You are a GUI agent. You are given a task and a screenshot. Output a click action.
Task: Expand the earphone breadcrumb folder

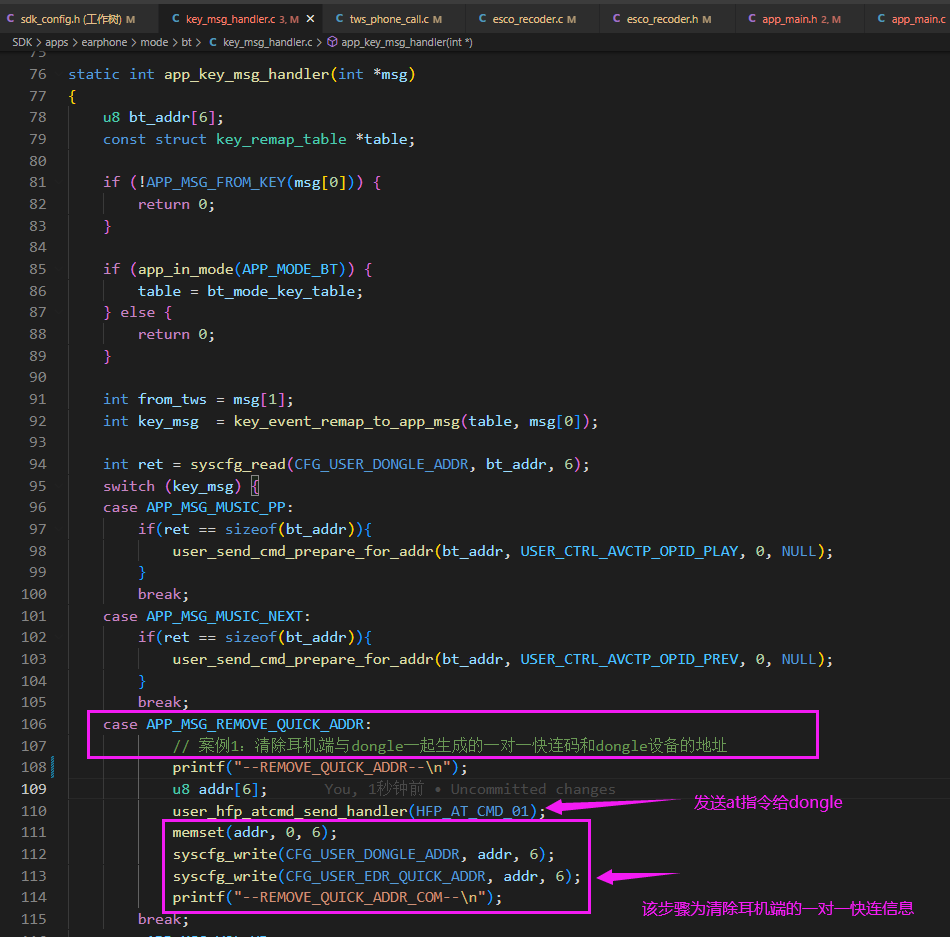tap(104, 42)
